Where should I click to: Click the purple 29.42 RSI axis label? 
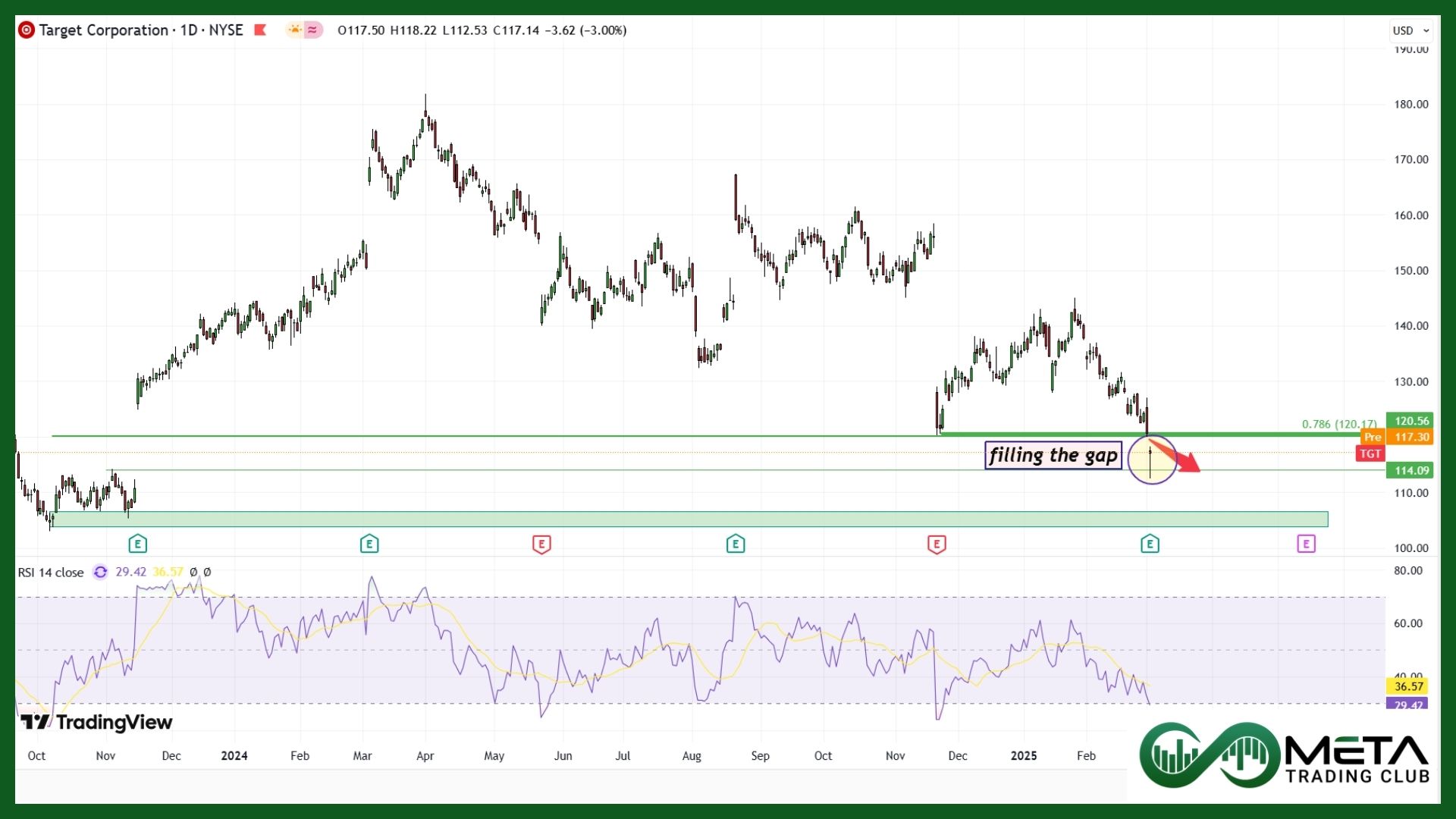1408,704
